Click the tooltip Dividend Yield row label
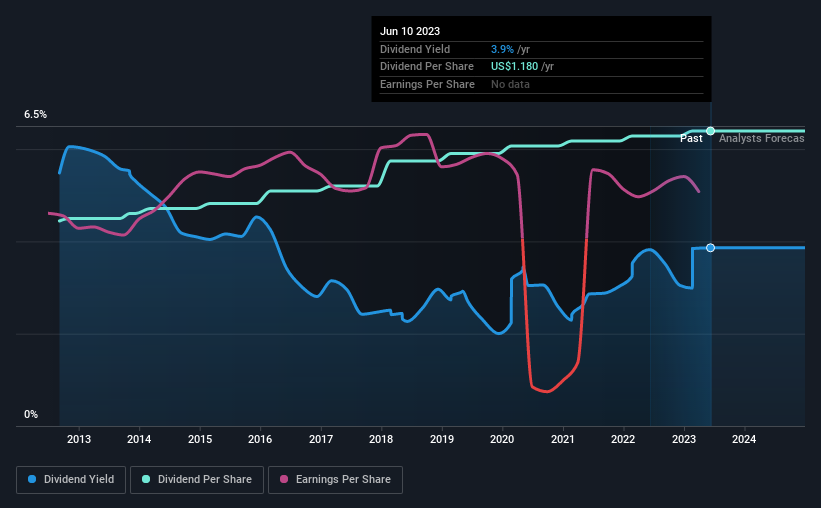This screenshot has width=821, height=508. [x=415, y=49]
